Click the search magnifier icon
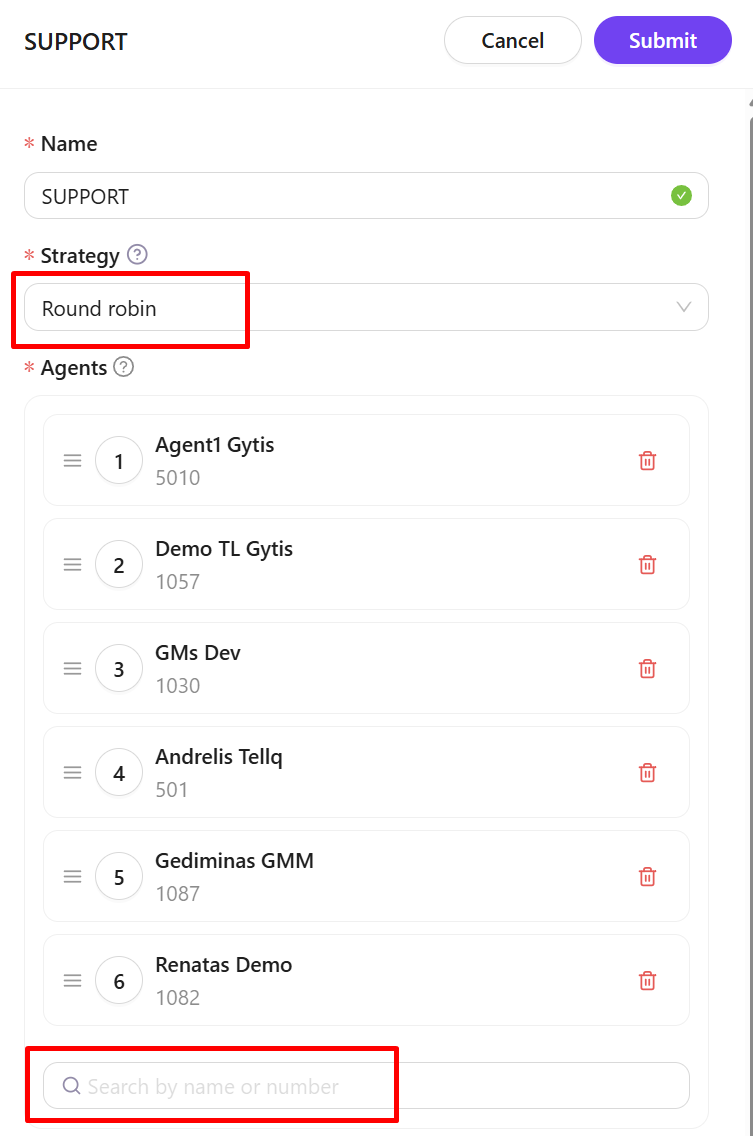This screenshot has width=753, height=1136. click(71, 1086)
